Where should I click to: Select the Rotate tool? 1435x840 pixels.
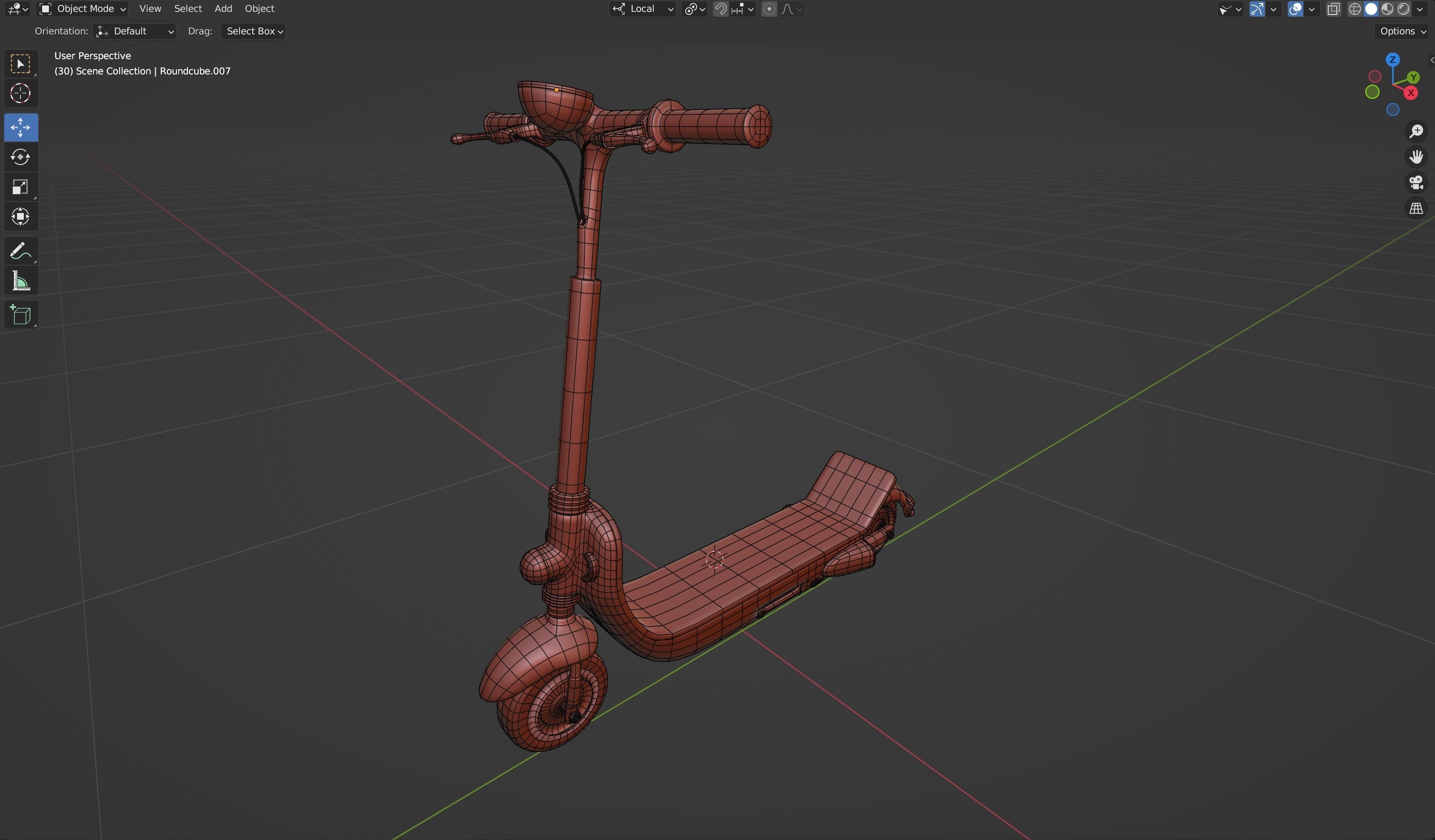tap(20, 157)
